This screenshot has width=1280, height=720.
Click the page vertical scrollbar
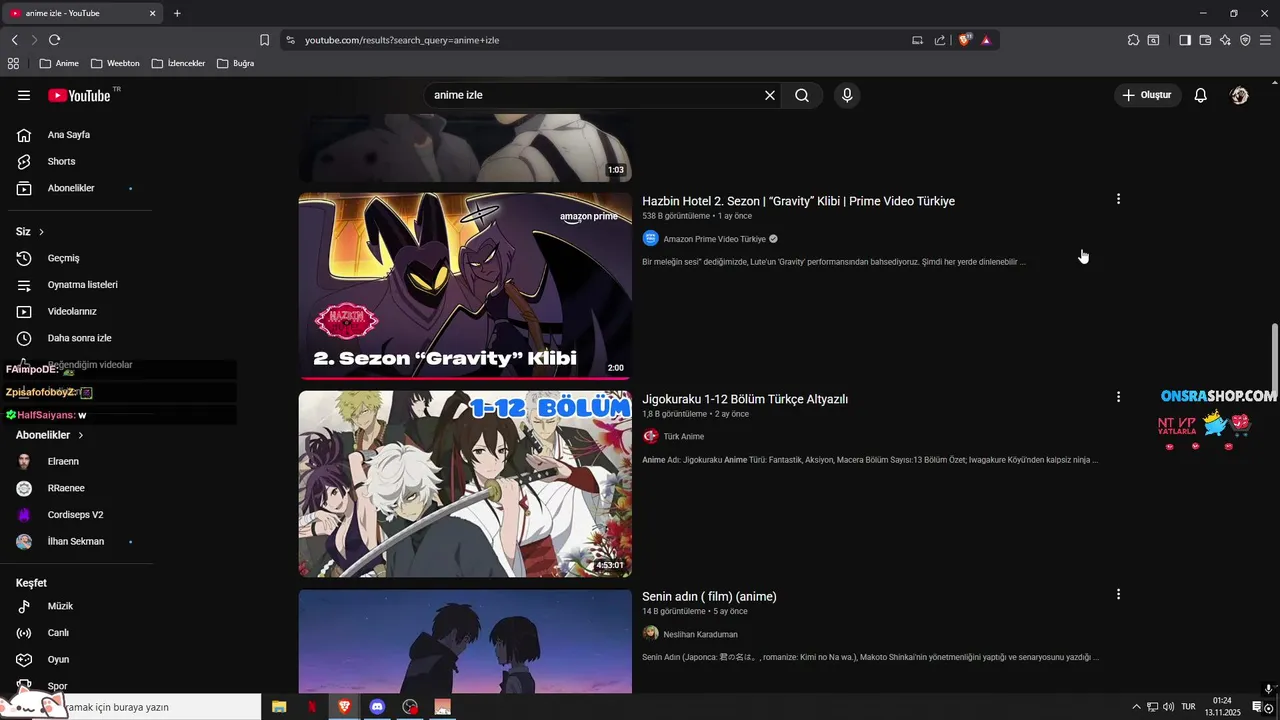(x=1274, y=360)
